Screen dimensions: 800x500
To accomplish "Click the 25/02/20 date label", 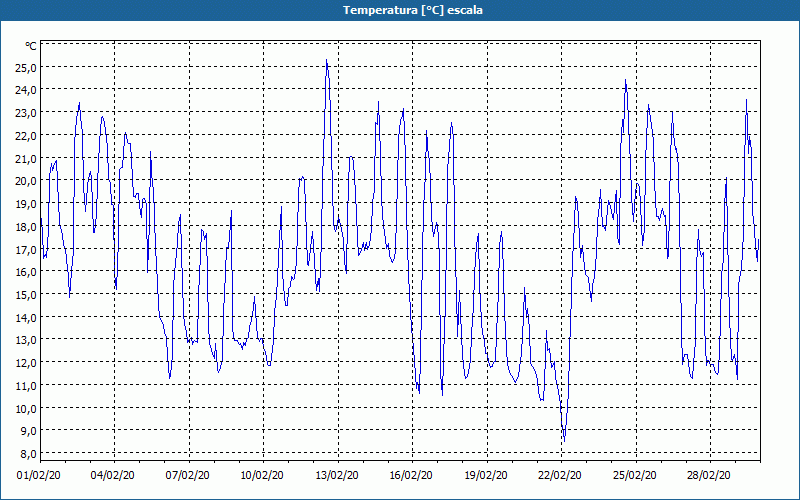I will coord(635,475).
